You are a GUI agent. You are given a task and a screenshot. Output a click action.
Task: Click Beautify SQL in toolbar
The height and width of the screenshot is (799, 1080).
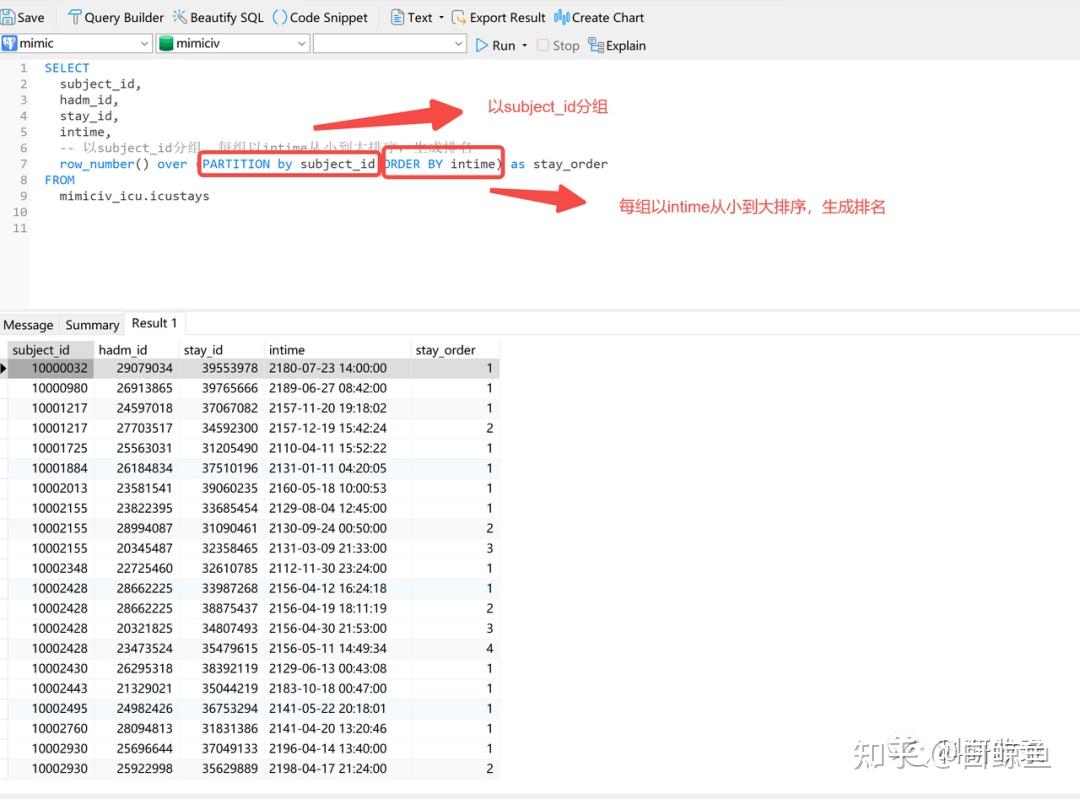coord(218,17)
